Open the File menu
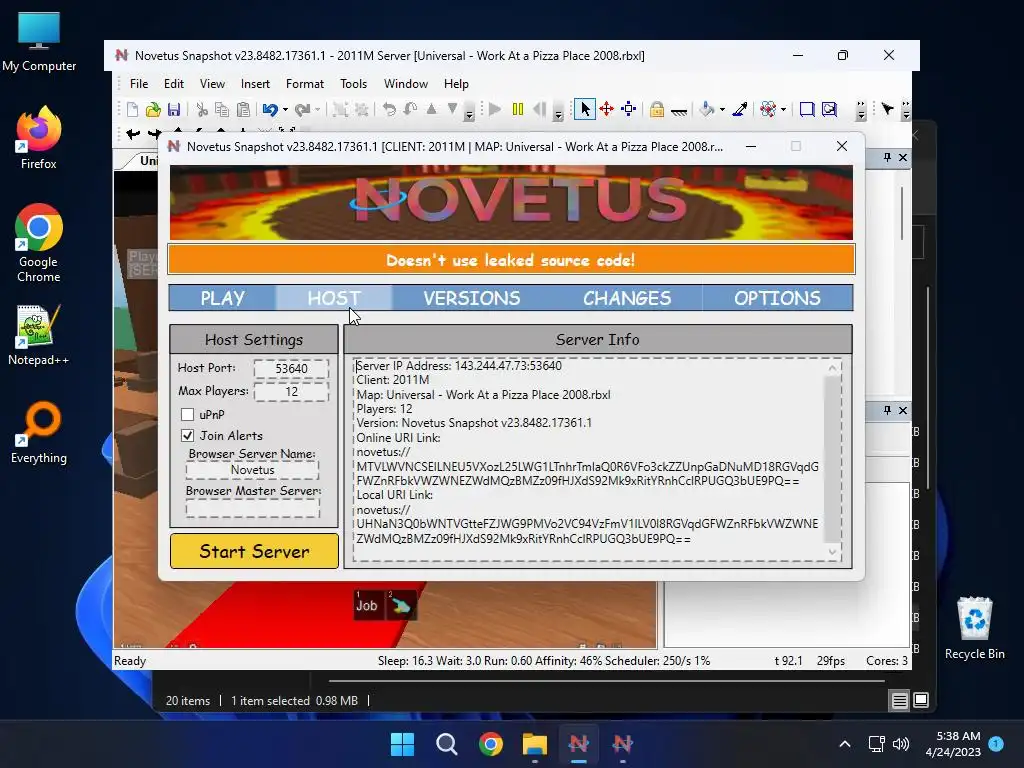 pos(139,84)
